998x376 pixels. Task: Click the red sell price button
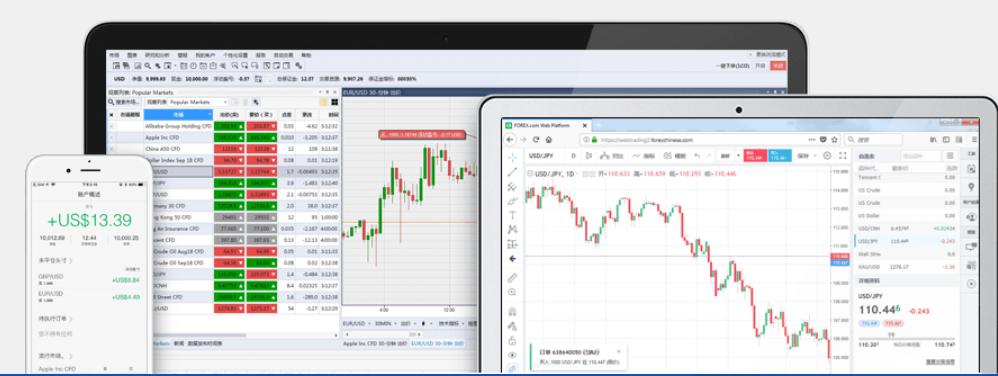[756, 155]
